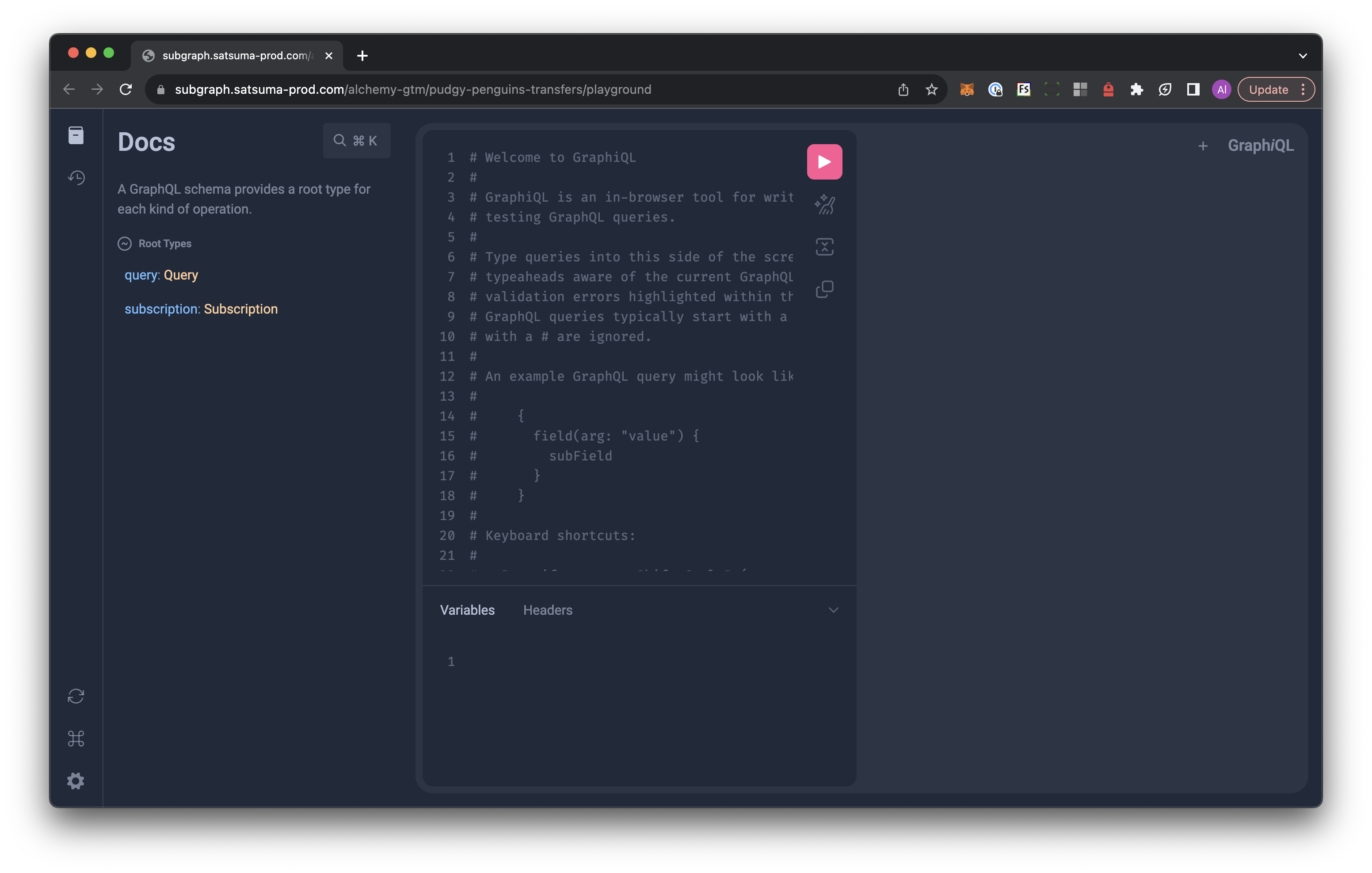
Task: Click the Docs search box
Action: (x=356, y=141)
